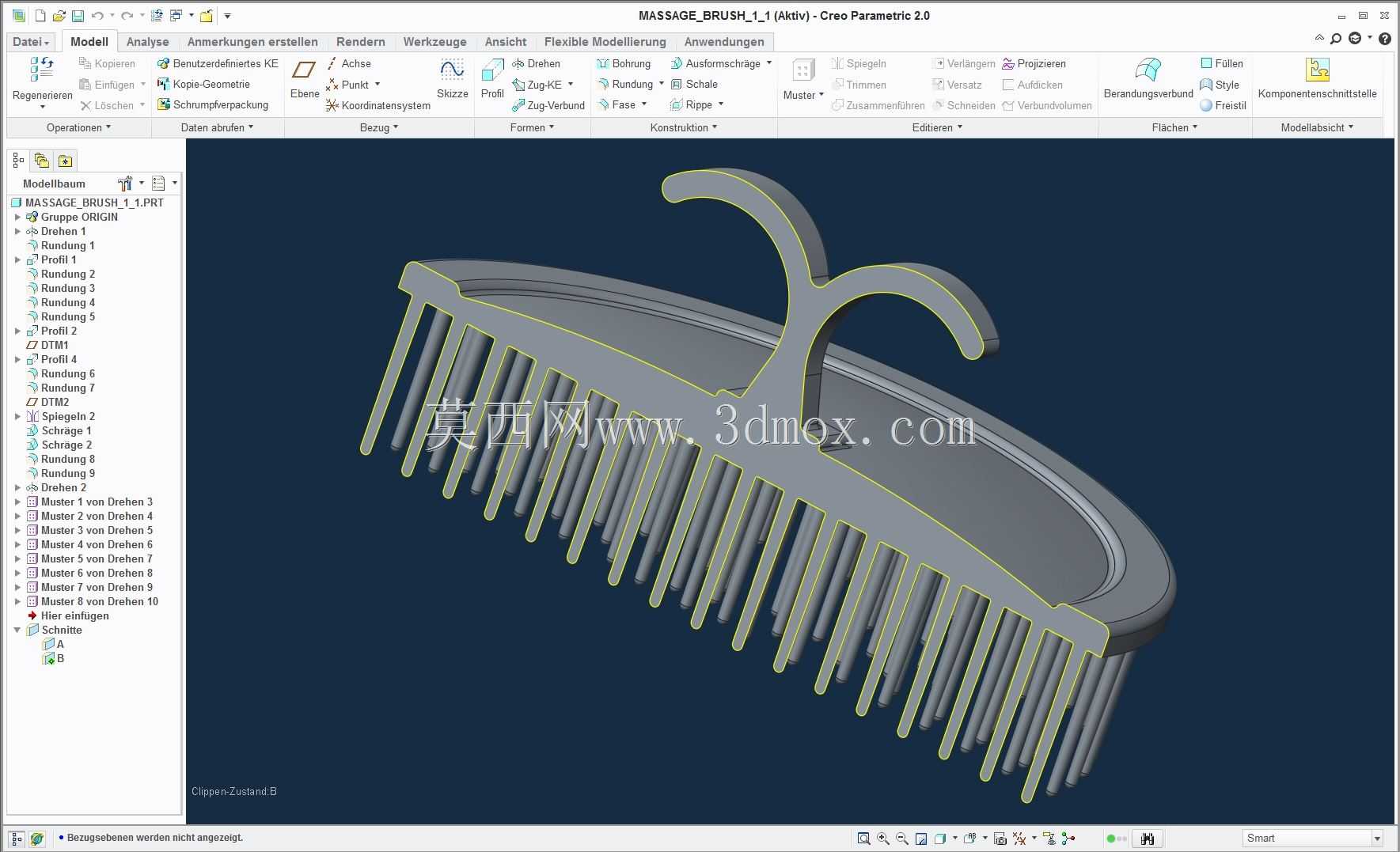Choose the Zug-Verbund swept blend tool
The height and width of the screenshot is (852, 1400).
[548, 105]
